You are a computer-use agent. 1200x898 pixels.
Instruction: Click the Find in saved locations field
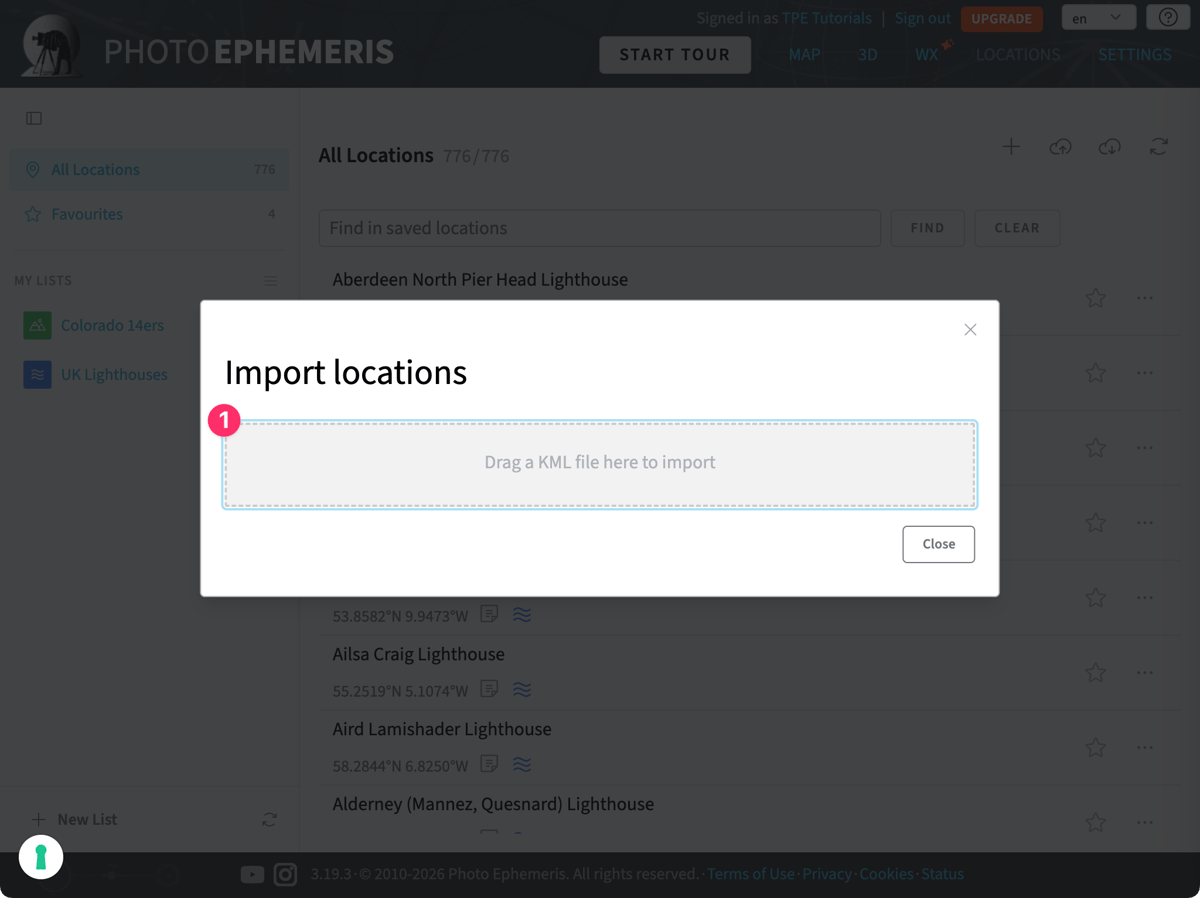point(600,228)
